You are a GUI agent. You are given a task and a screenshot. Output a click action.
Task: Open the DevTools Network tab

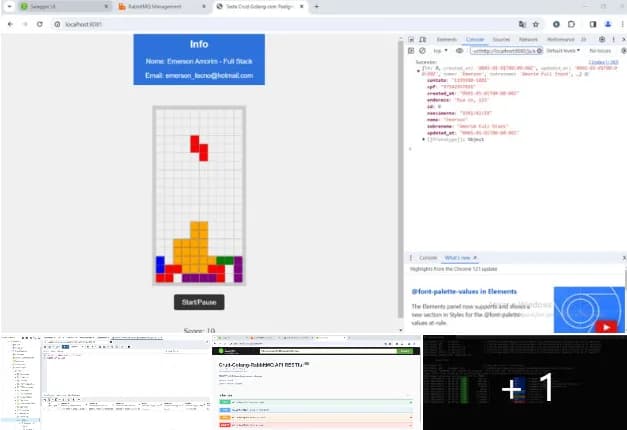pyautogui.click(x=528, y=39)
